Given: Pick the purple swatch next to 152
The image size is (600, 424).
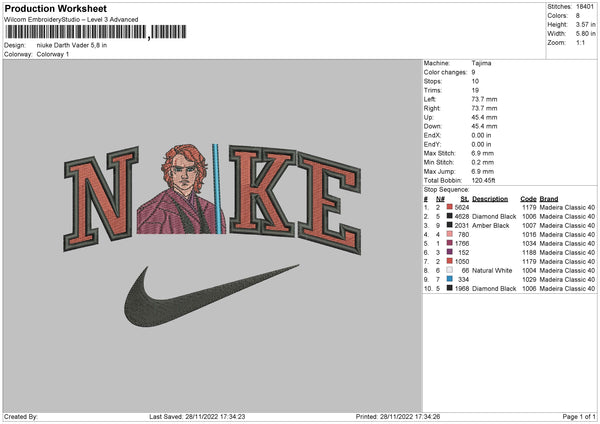Looking at the screenshot, I should [450, 252].
